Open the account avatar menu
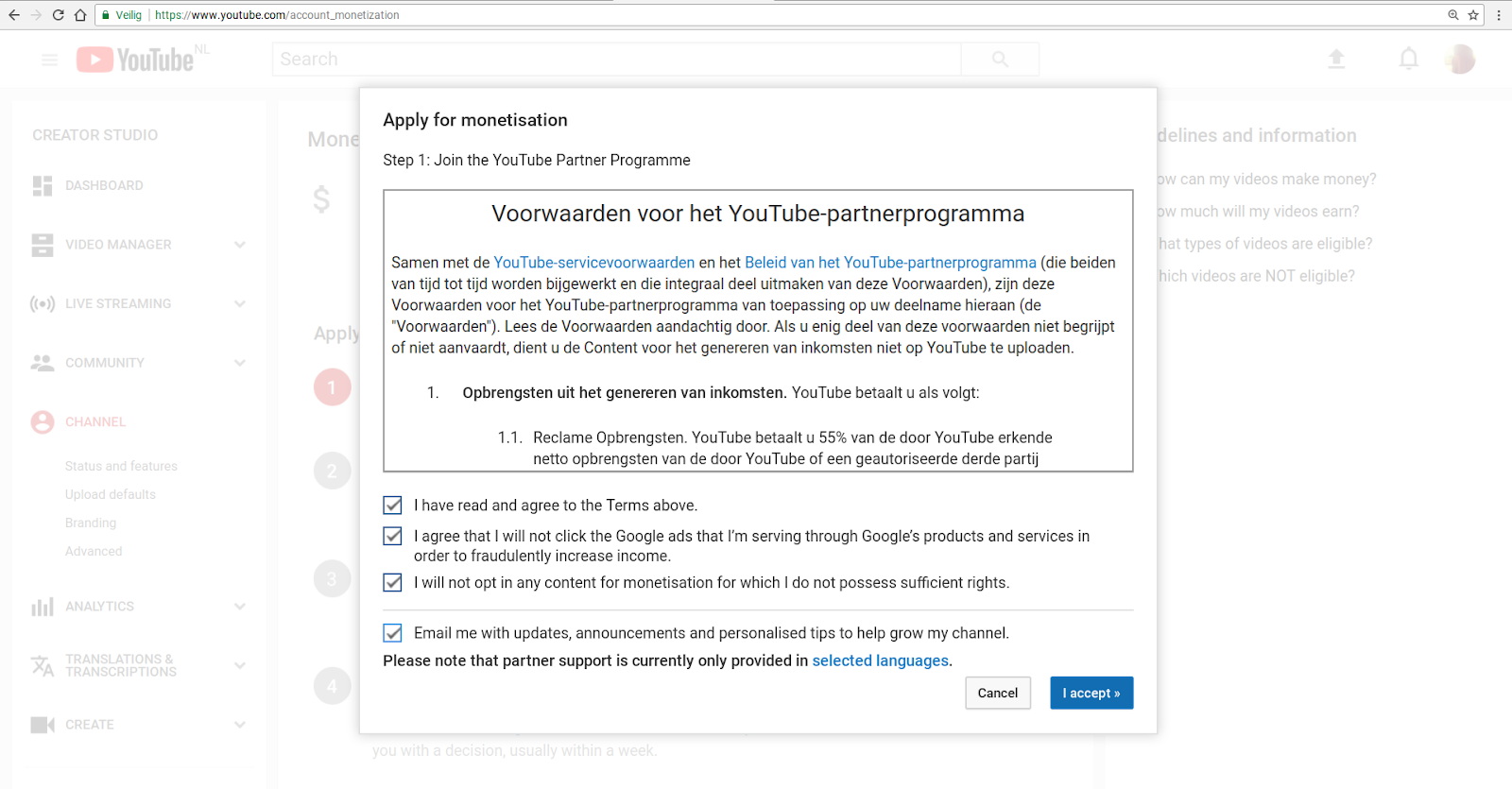The height and width of the screenshot is (789, 1512). click(x=1461, y=60)
